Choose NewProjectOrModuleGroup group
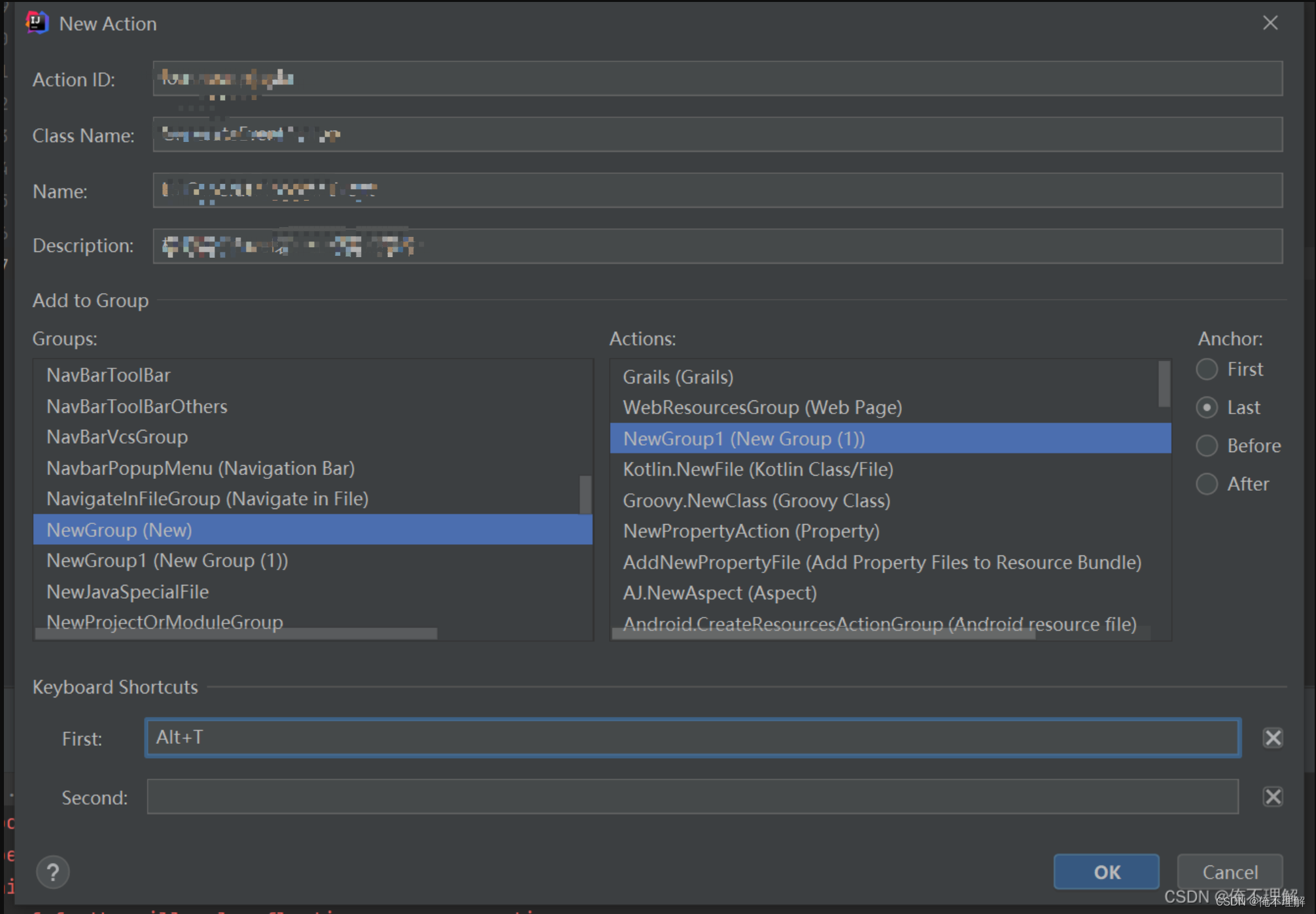This screenshot has height=914, width=1316. 313,622
